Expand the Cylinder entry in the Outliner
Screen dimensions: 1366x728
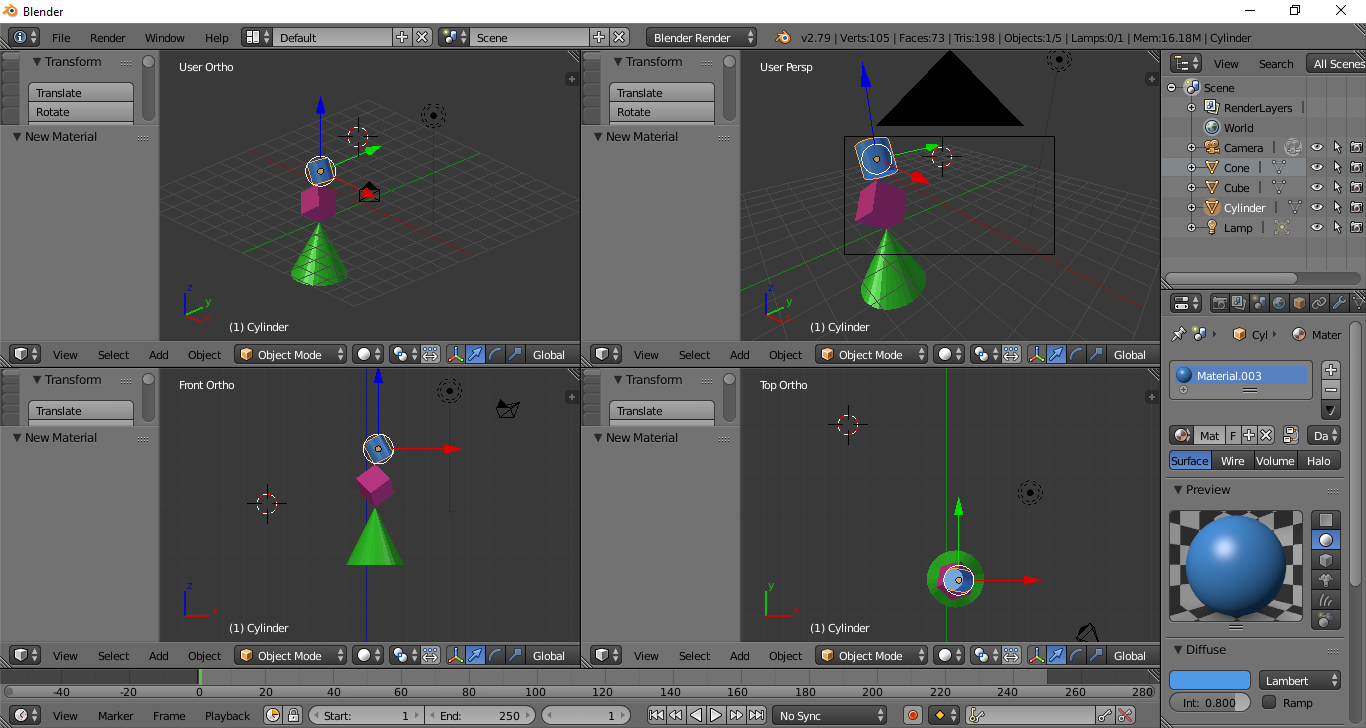click(1192, 207)
